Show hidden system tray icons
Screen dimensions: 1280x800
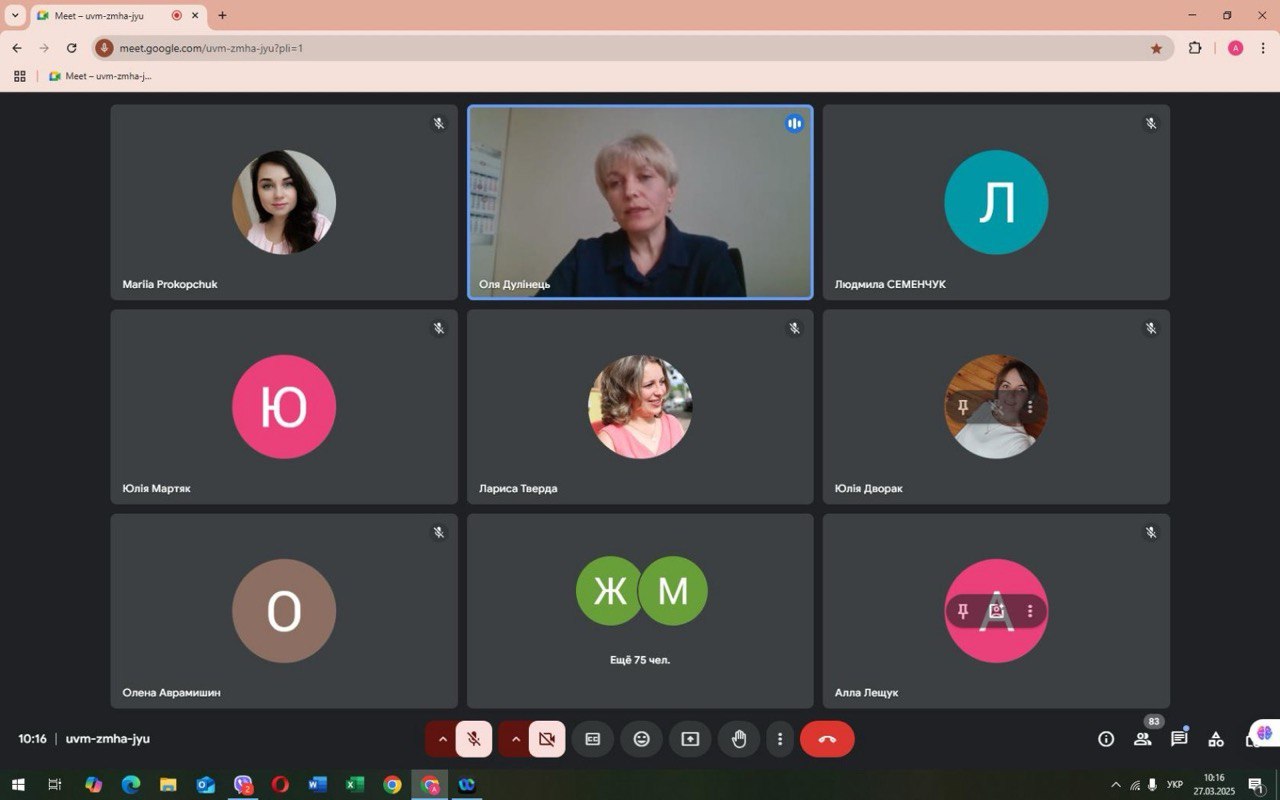(1116, 785)
